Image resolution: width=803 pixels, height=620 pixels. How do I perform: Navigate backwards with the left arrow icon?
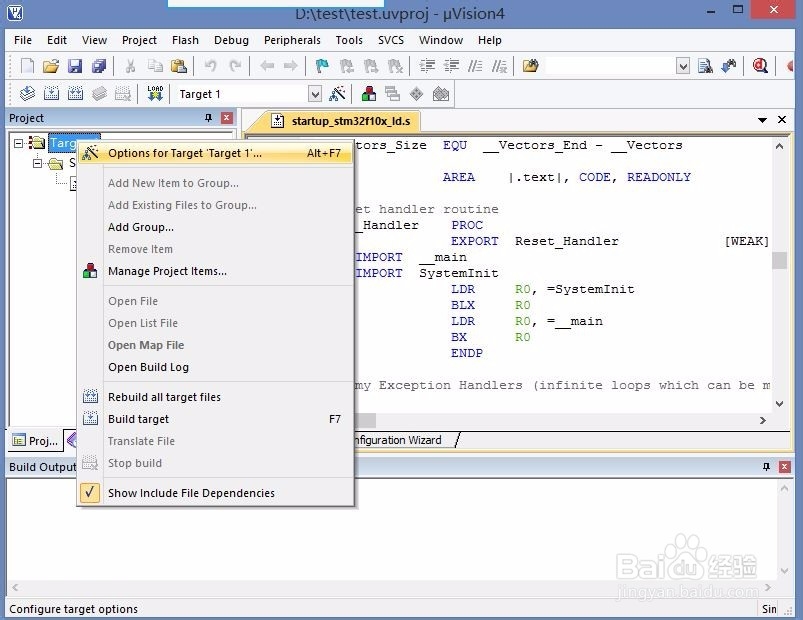point(266,66)
